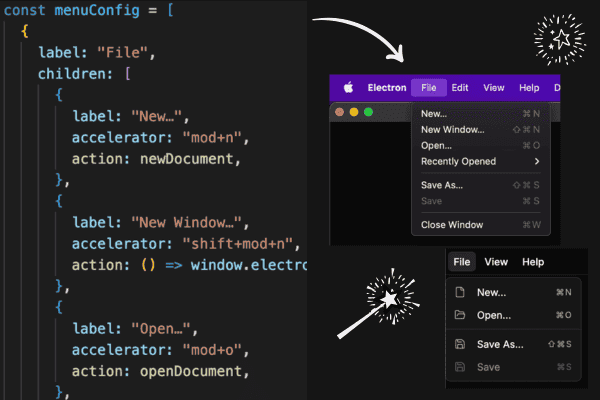
Task: Click the File button in the lower custom menu bar
Action: (x=462, y=262)
